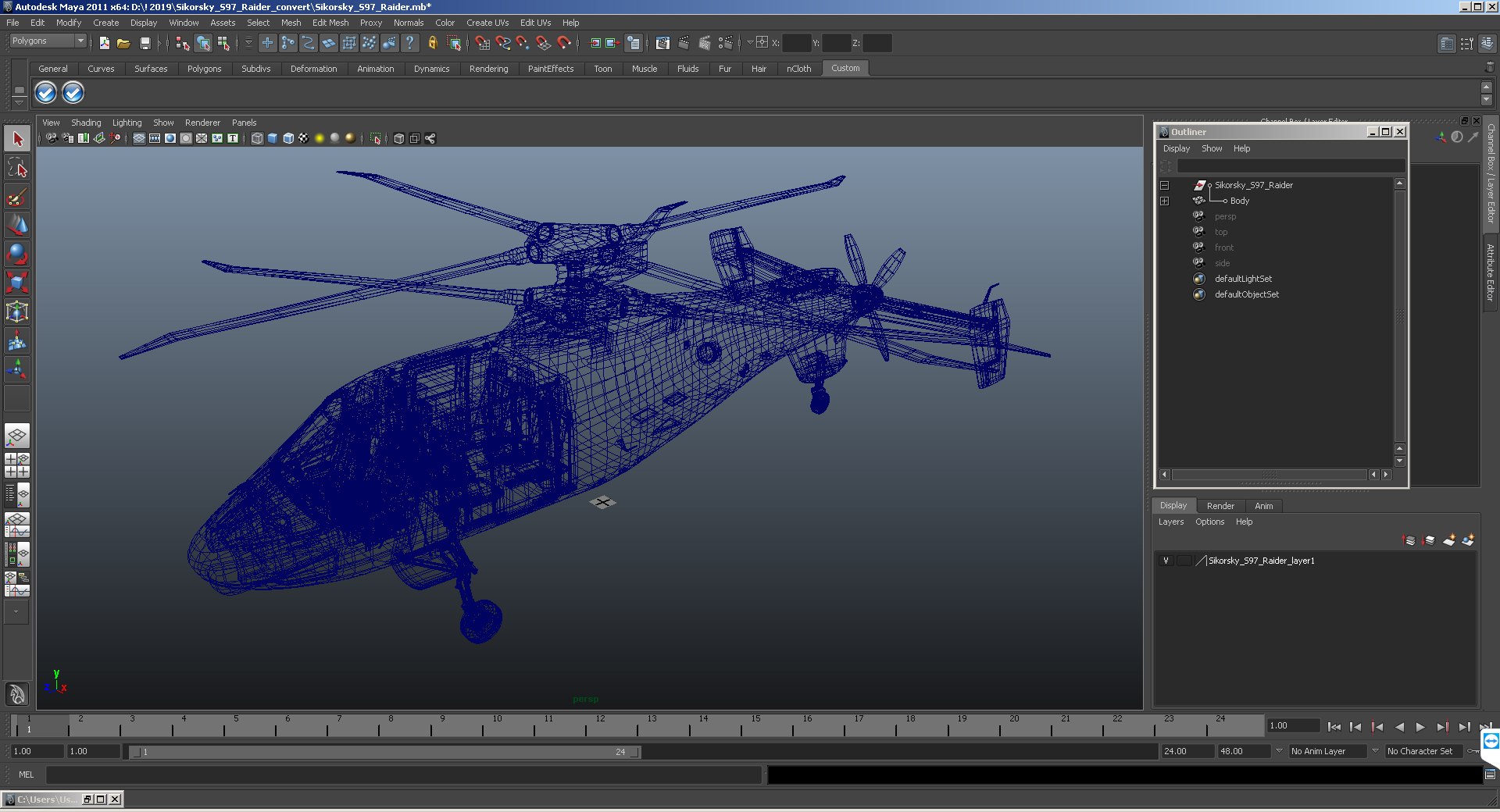Viewport: 1500px width, 812px height.
Task: Open the Polygons menu set dropdown
Action: (48, 41)
